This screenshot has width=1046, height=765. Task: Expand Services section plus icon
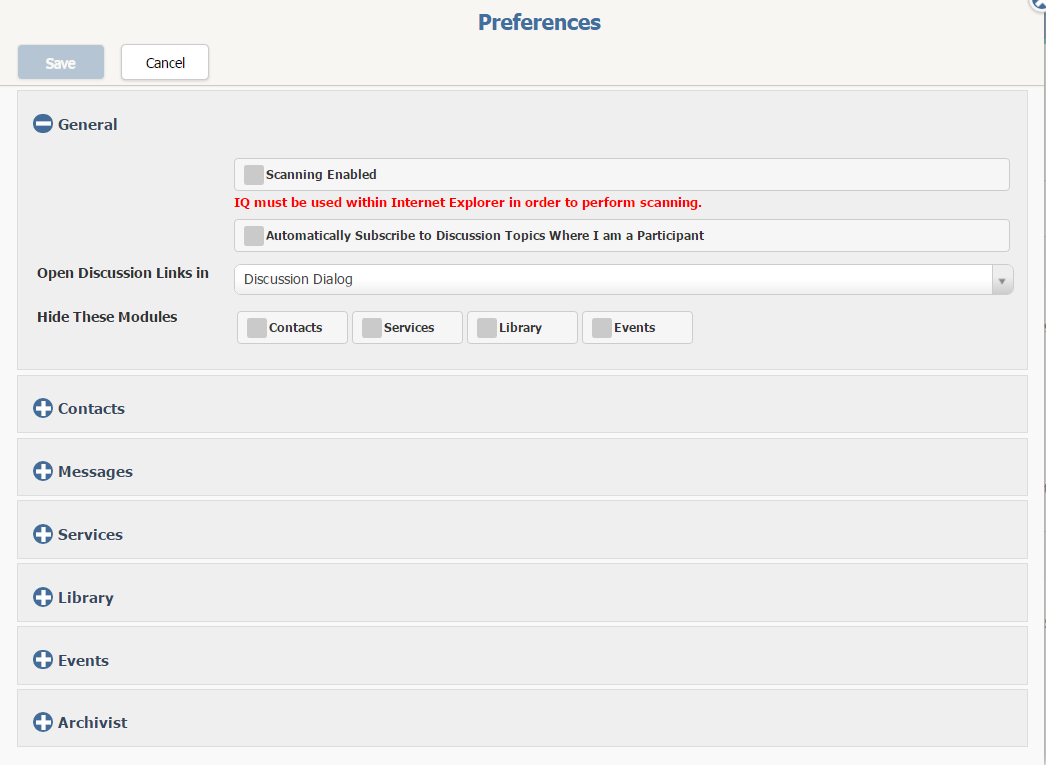pos(43,534)
